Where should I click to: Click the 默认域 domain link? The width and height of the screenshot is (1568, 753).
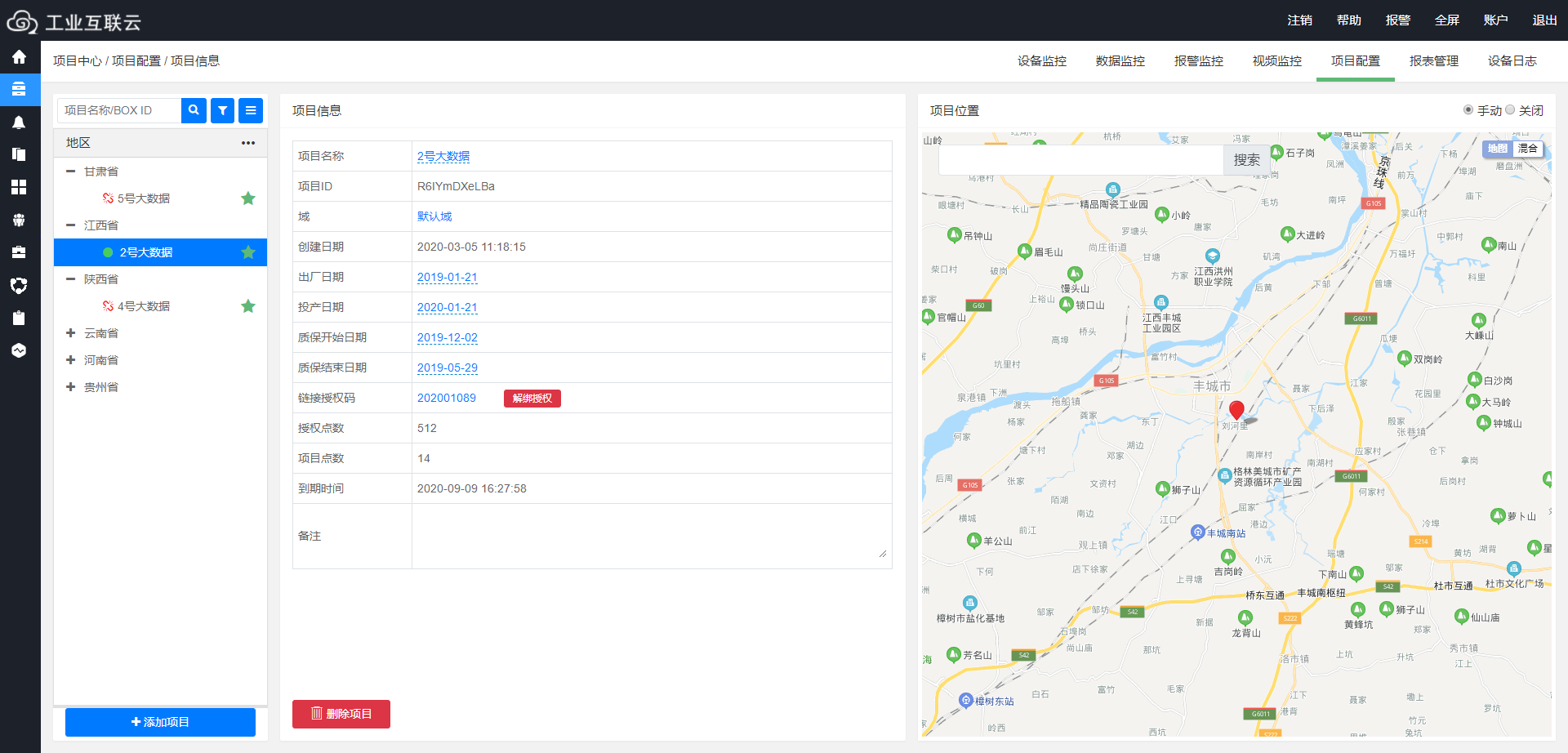tap(434, 216)
